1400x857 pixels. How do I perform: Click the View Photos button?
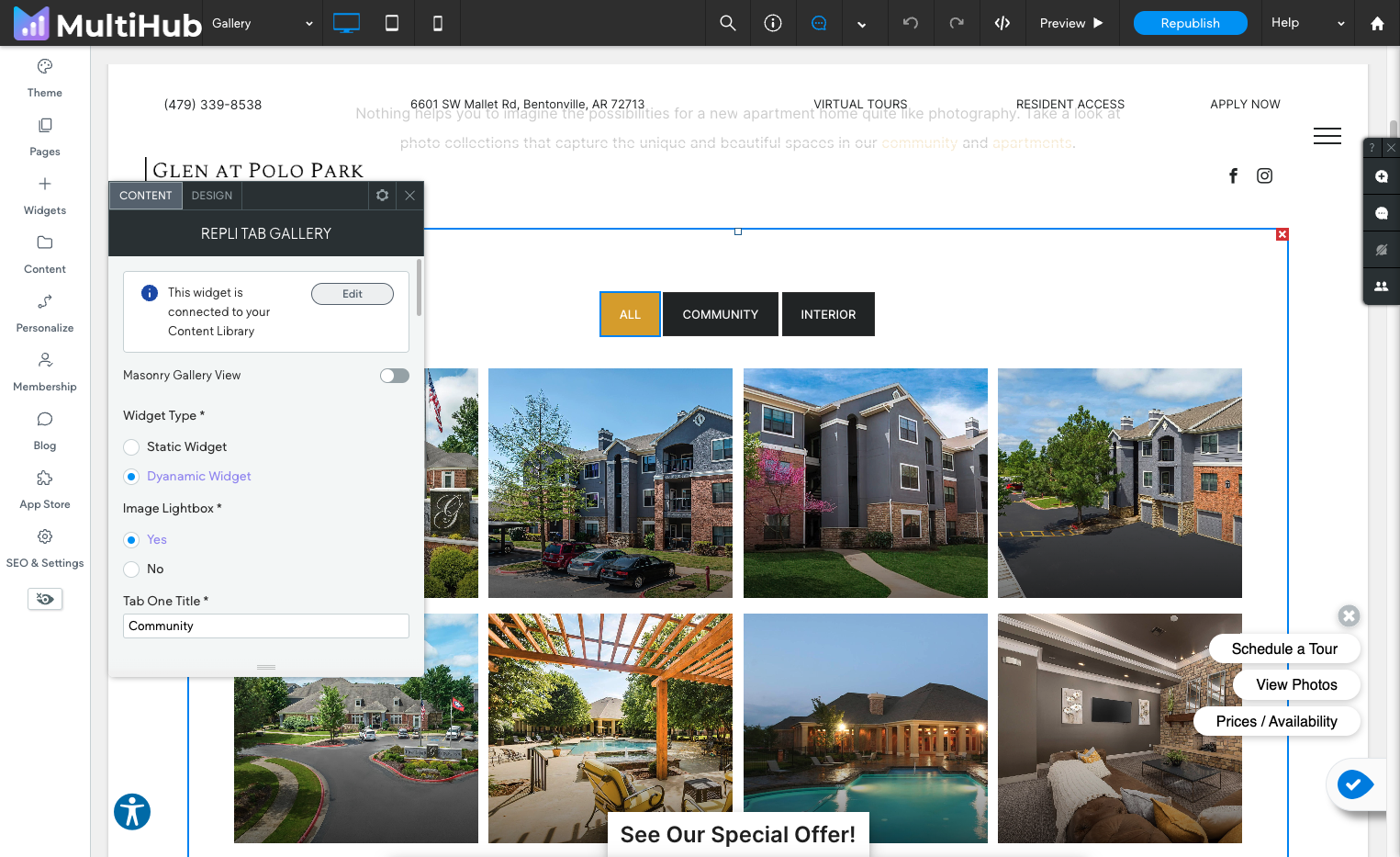pos(1296,684)
